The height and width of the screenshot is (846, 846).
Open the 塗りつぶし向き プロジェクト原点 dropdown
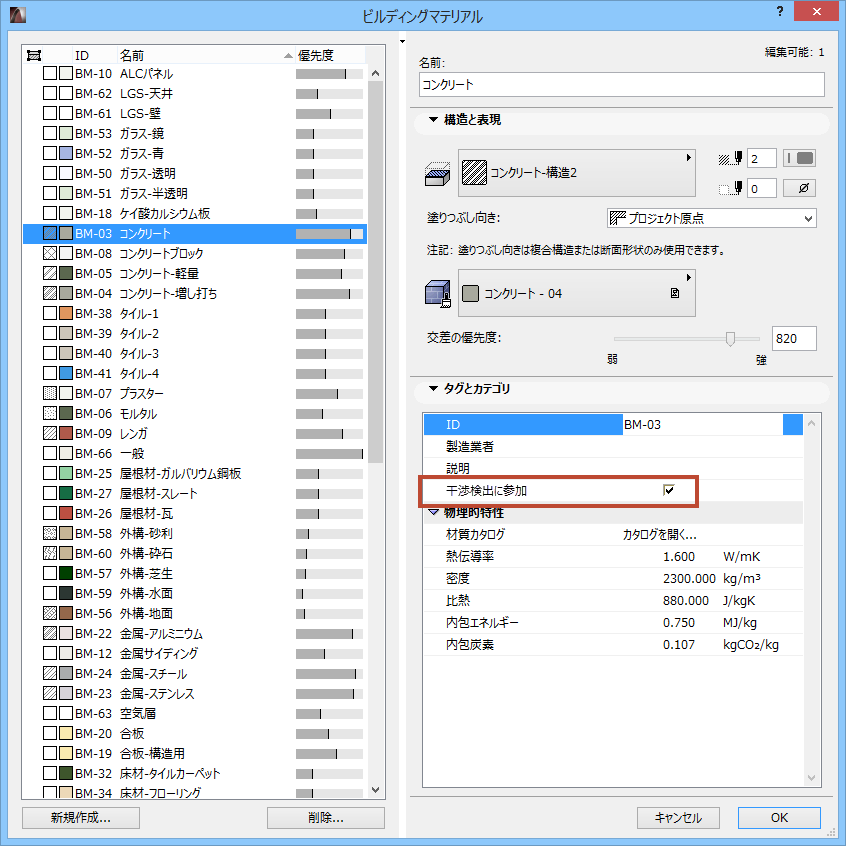tap(711, 218)
